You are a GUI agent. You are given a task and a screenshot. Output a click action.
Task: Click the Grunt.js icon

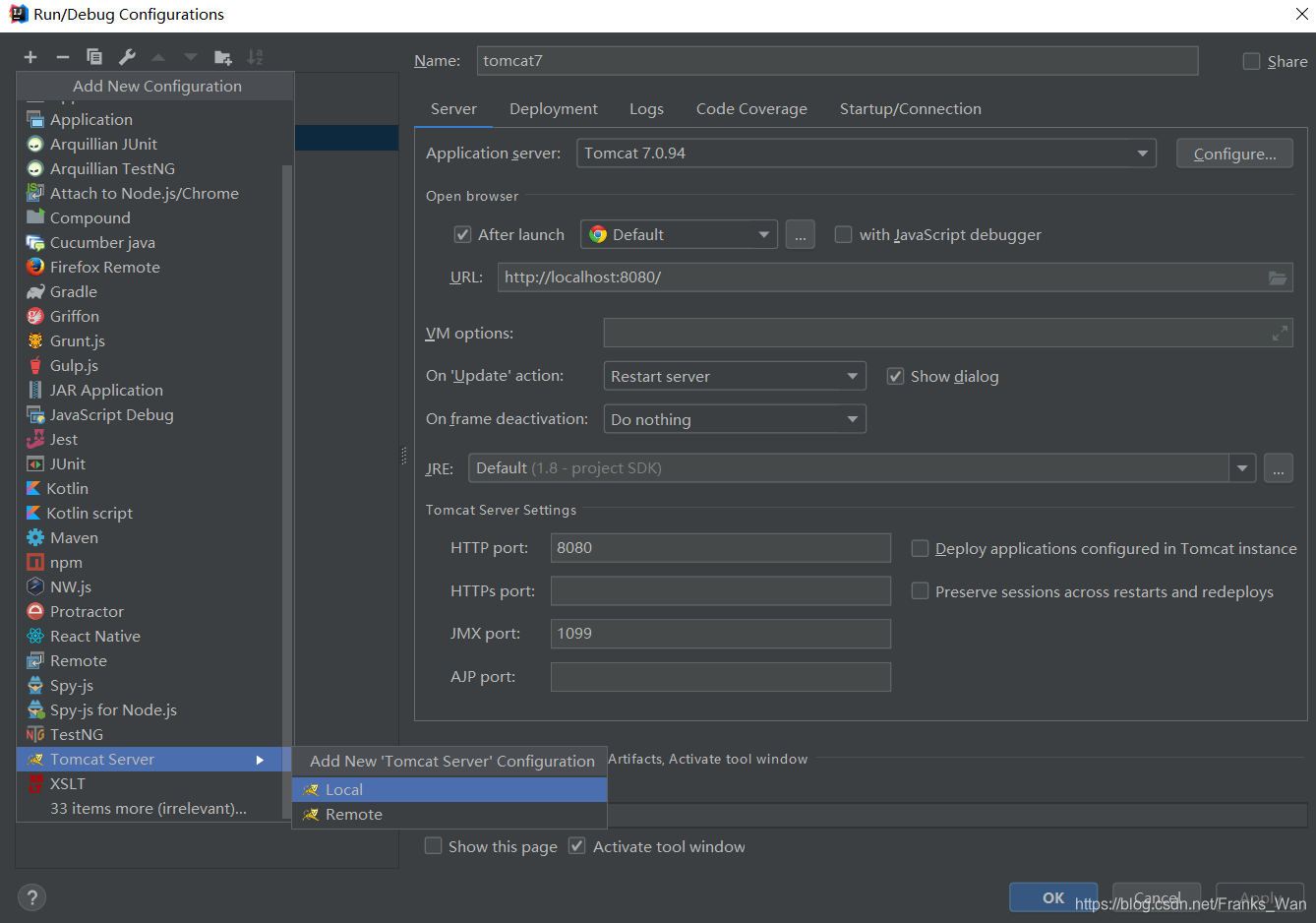tap(35, 340)
